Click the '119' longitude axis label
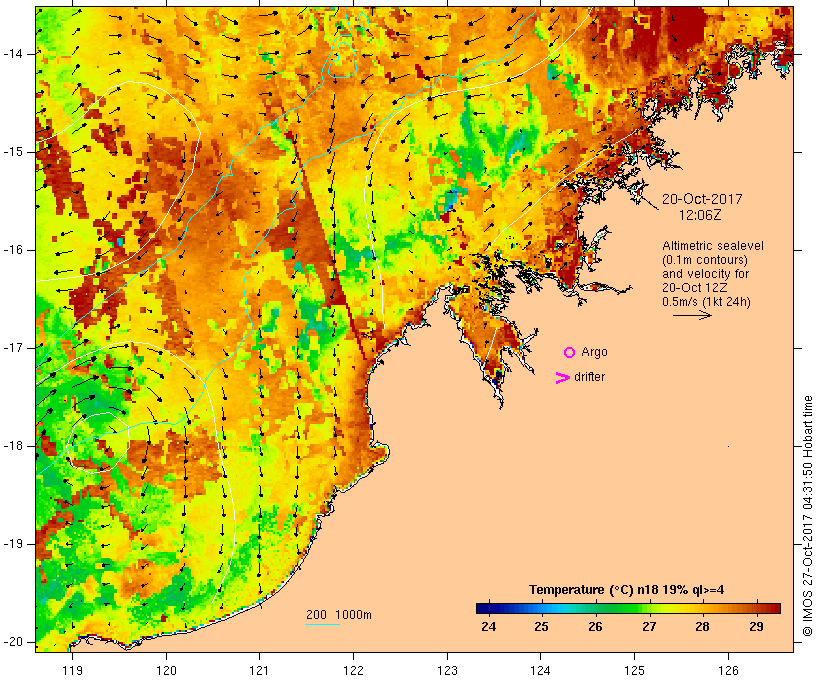This screenshot has width=820, height=680. tap(72, 670)
